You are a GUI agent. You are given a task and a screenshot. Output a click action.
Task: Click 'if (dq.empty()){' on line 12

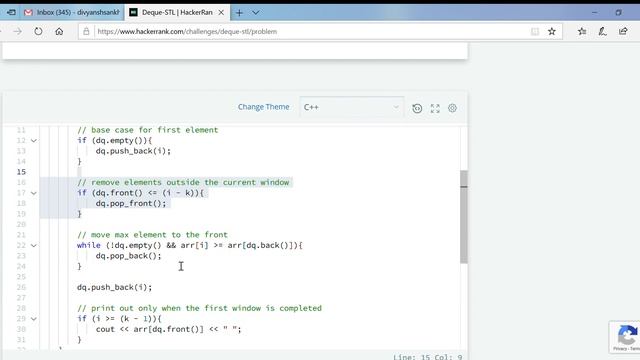tap(115, 140)
